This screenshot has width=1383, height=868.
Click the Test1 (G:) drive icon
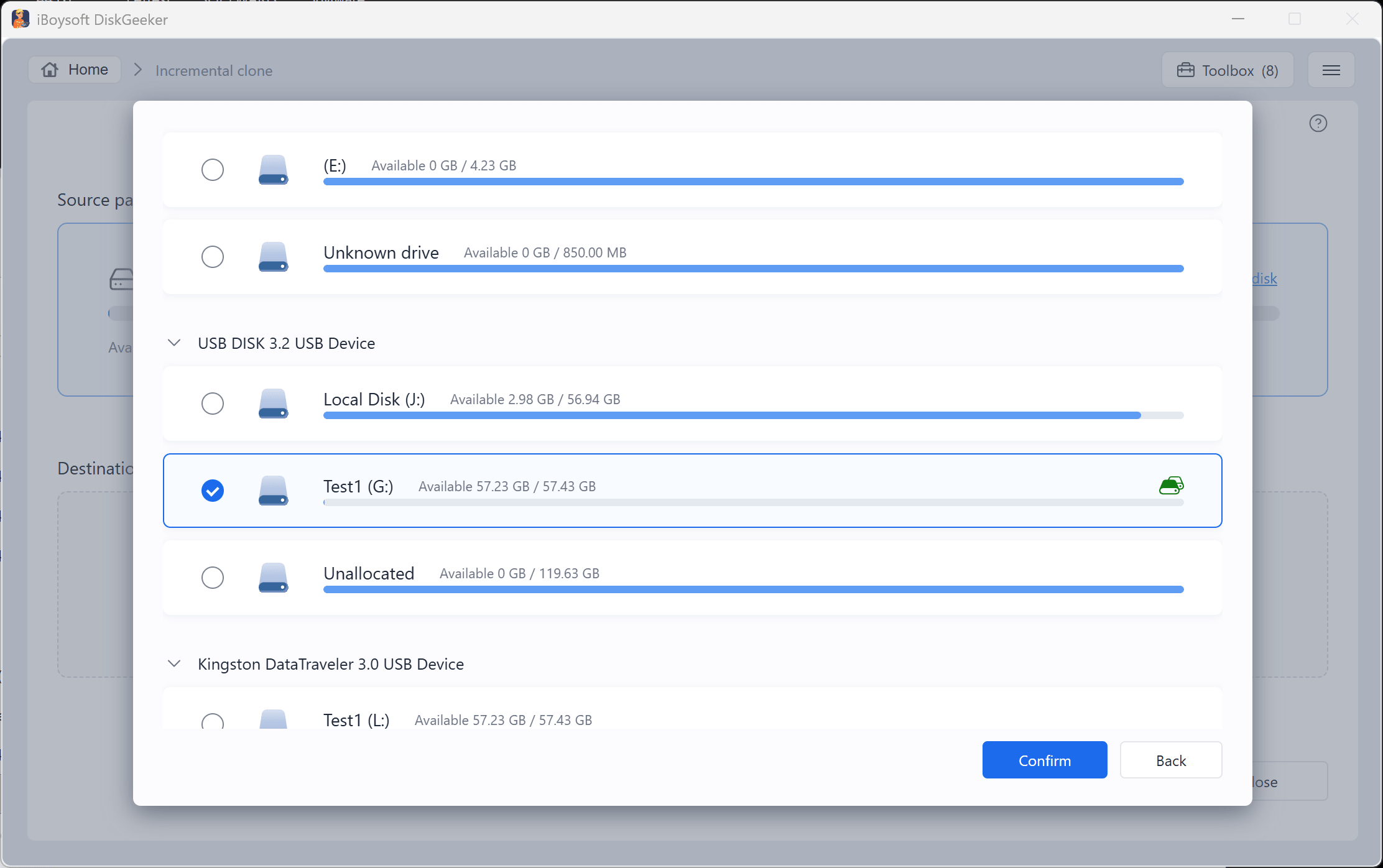[x=273, y=491]
